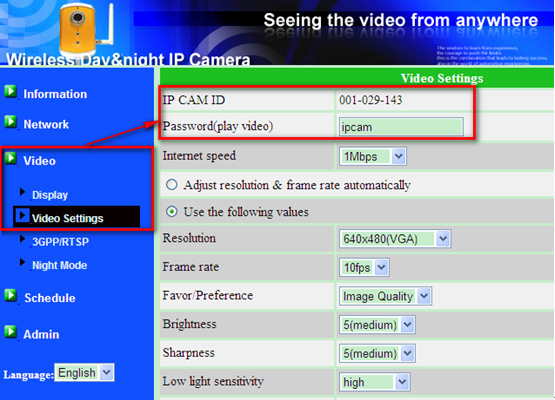Click the green arrow icon beside Information
The image size is (555, 400).
coord(11,92)
